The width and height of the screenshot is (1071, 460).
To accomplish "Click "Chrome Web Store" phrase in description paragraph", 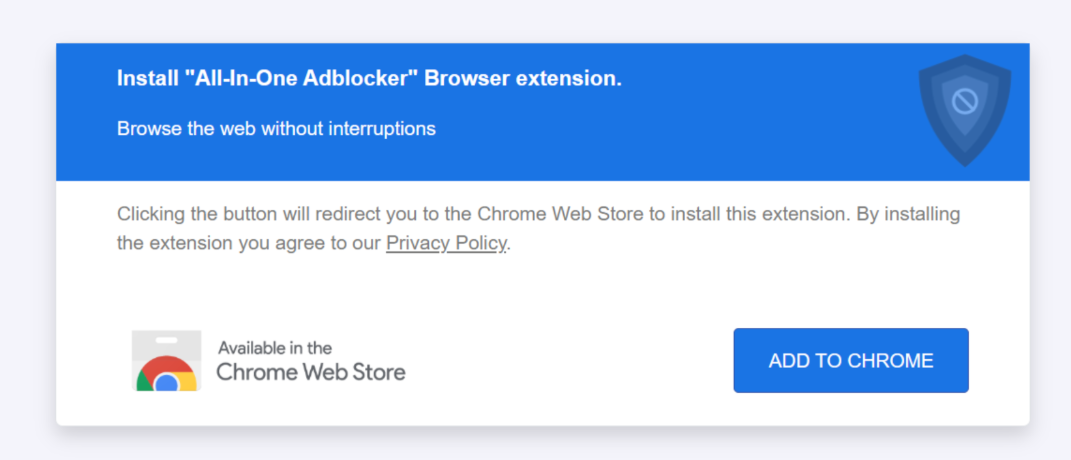I will click(x=560, y=214).
